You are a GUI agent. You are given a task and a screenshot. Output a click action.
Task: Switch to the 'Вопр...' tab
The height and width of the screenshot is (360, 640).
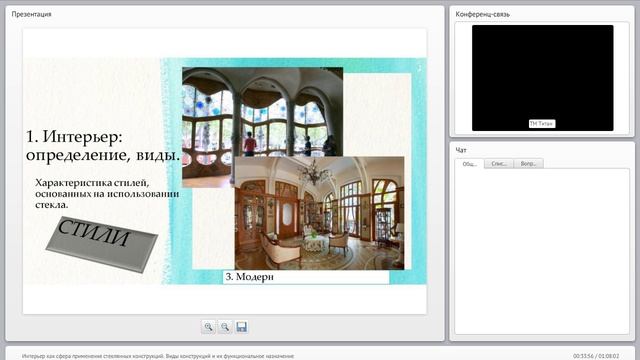pos(528,164)
